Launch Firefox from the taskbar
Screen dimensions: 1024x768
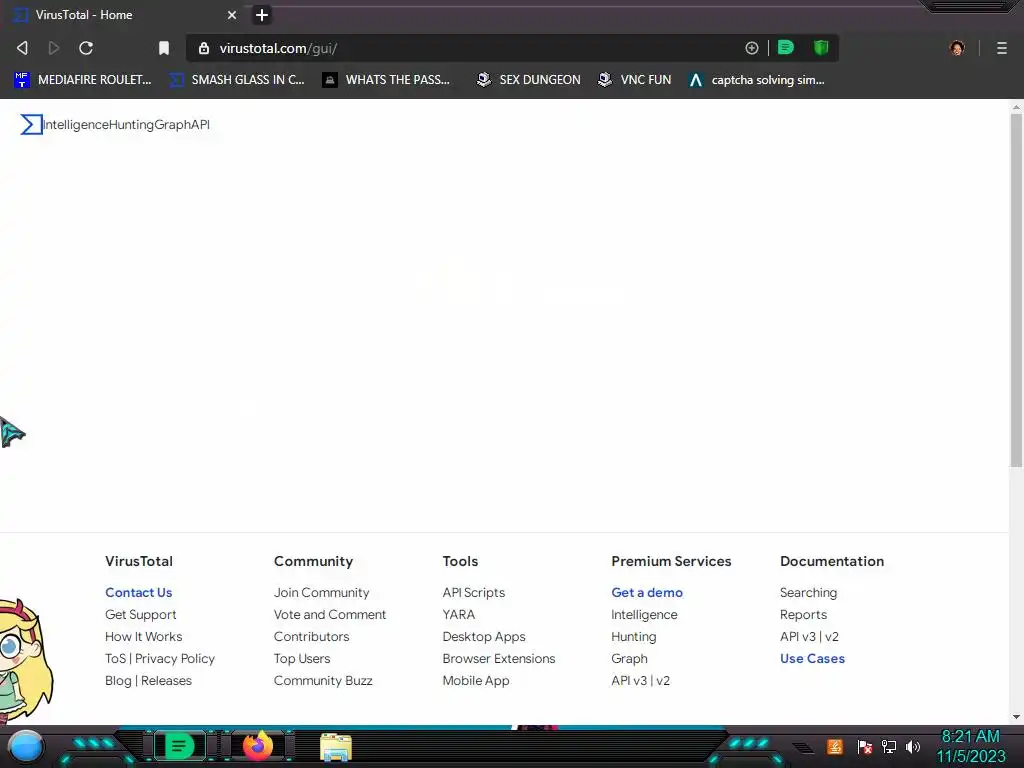click(258, 746)
